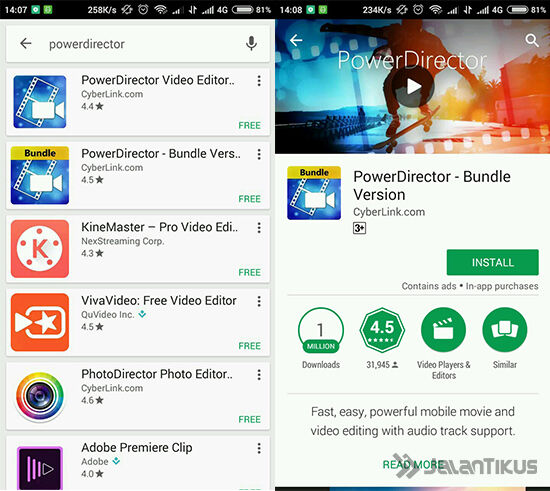Tap CyberLink.com developer name on detail page
This screenshot has width=550, height=491.
(389, 212)
